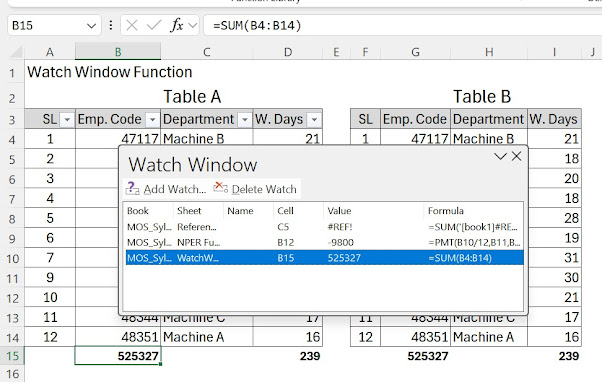Image resolution: width=602 pixels, height=382 pixels.
Task: Open the W. Days filter dropdown in Table A
Action: coord(314,120)
